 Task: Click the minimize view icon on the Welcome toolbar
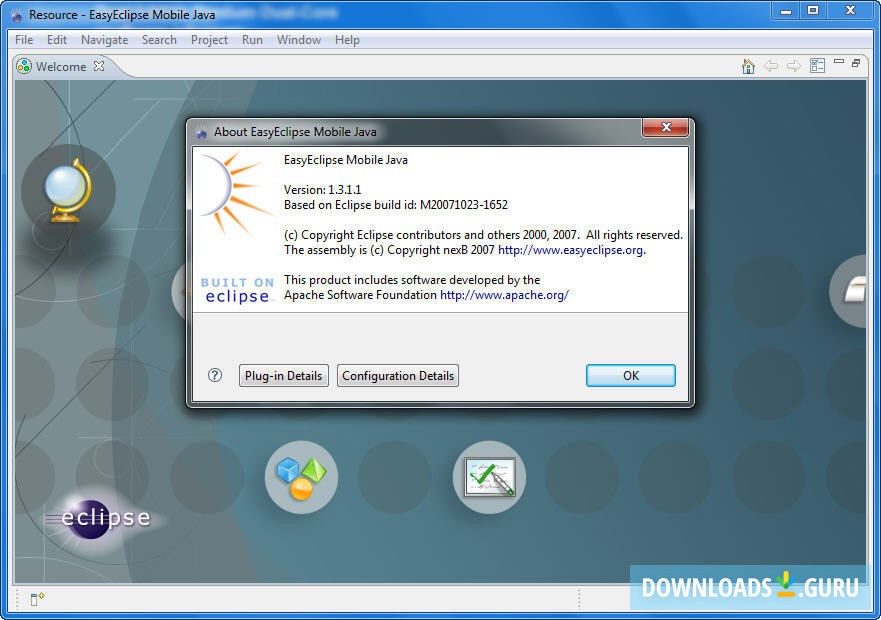[837, 62]
